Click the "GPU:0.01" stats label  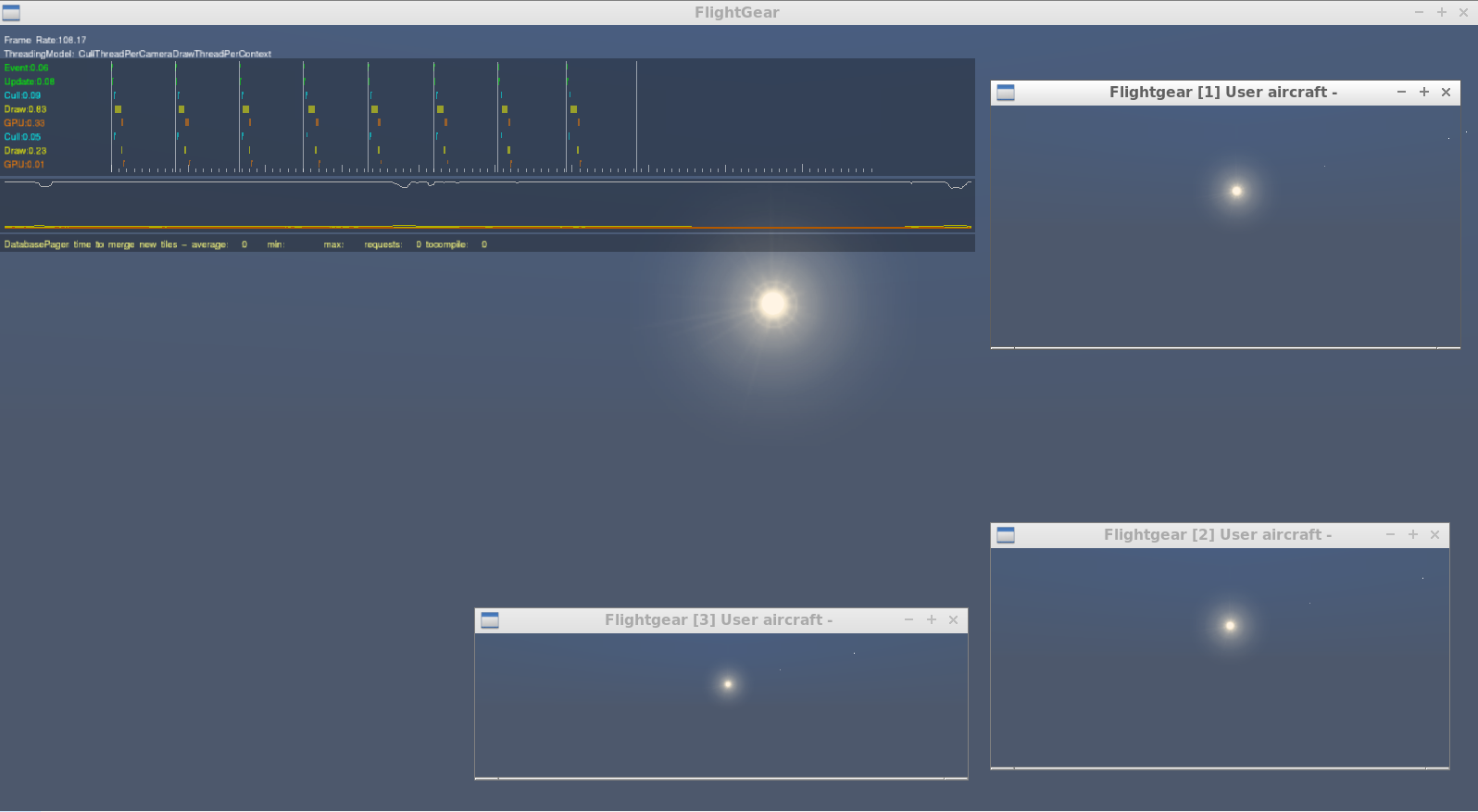click(24, 165)
